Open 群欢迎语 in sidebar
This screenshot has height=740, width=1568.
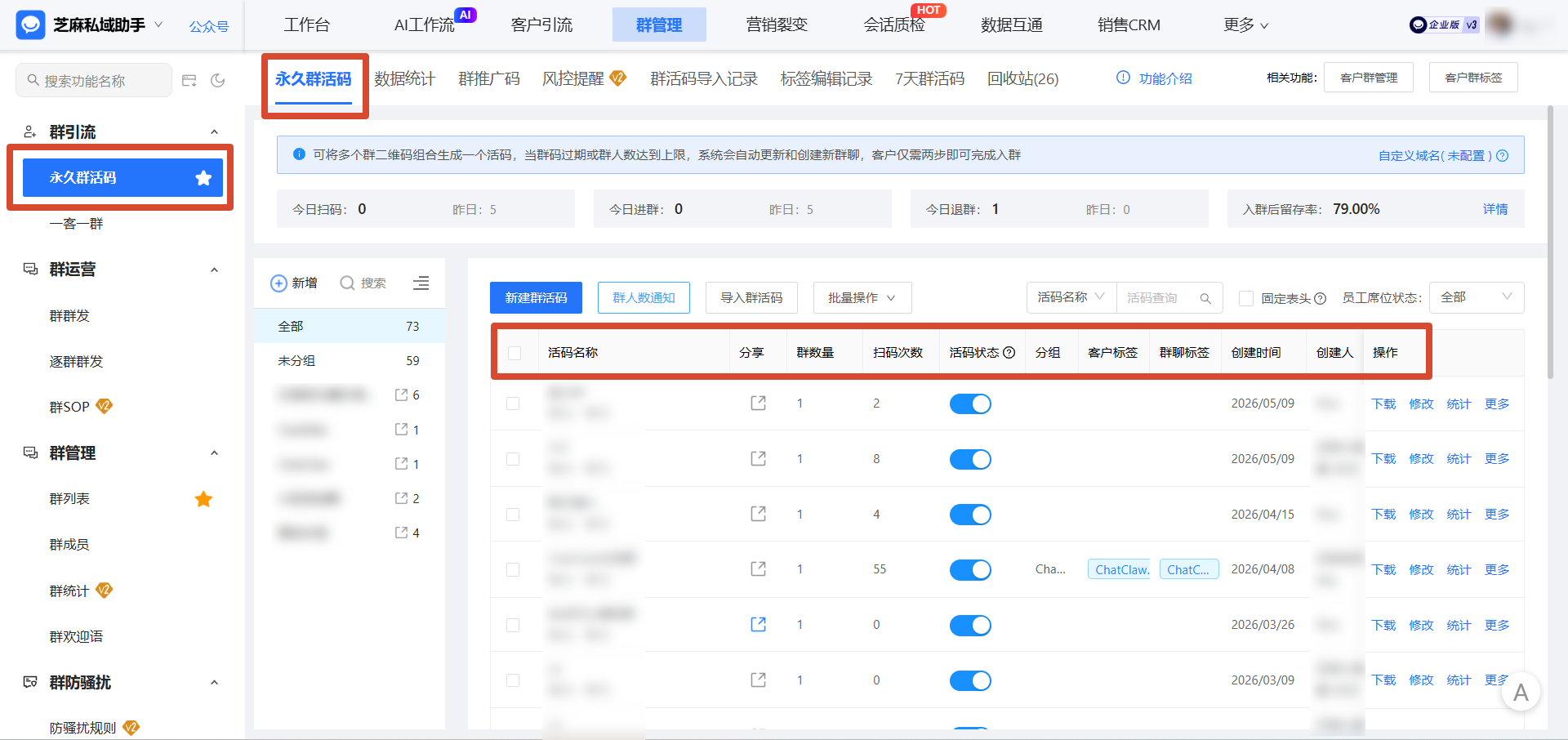coord(76,636)
